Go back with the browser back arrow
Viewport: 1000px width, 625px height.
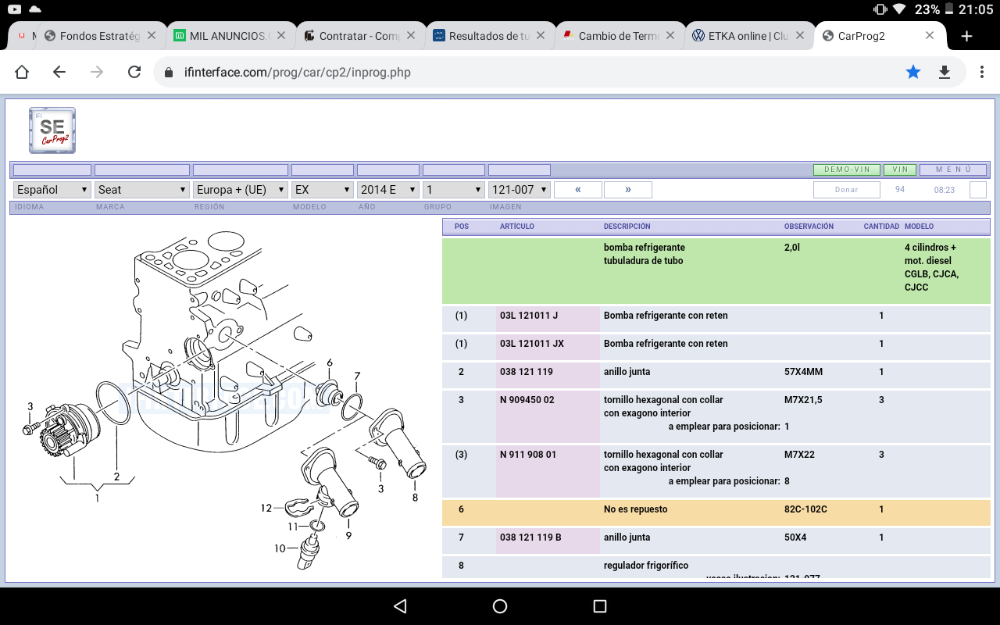59,72
